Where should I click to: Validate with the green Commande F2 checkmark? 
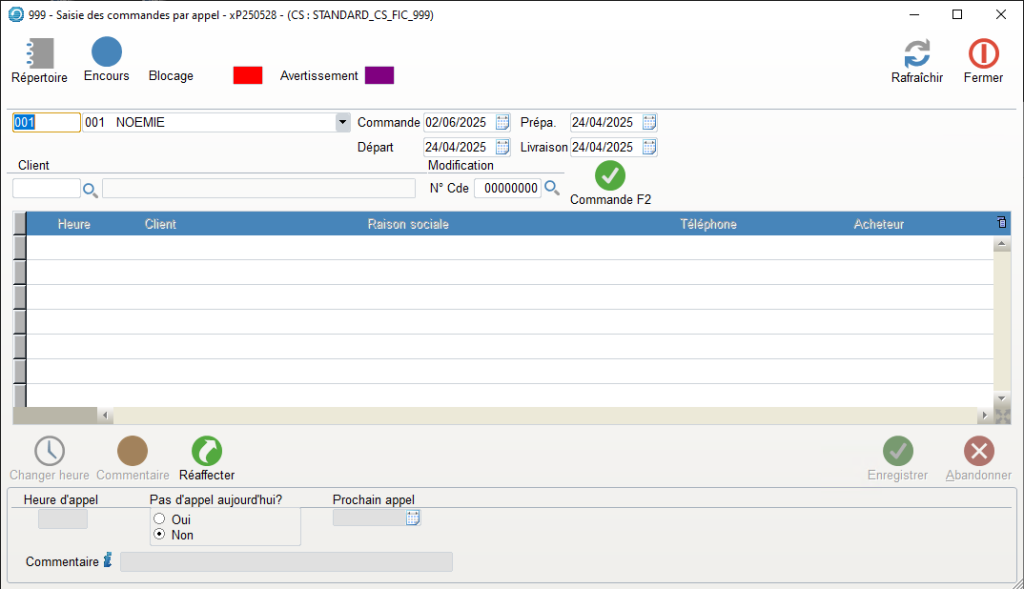click(610, 175)
